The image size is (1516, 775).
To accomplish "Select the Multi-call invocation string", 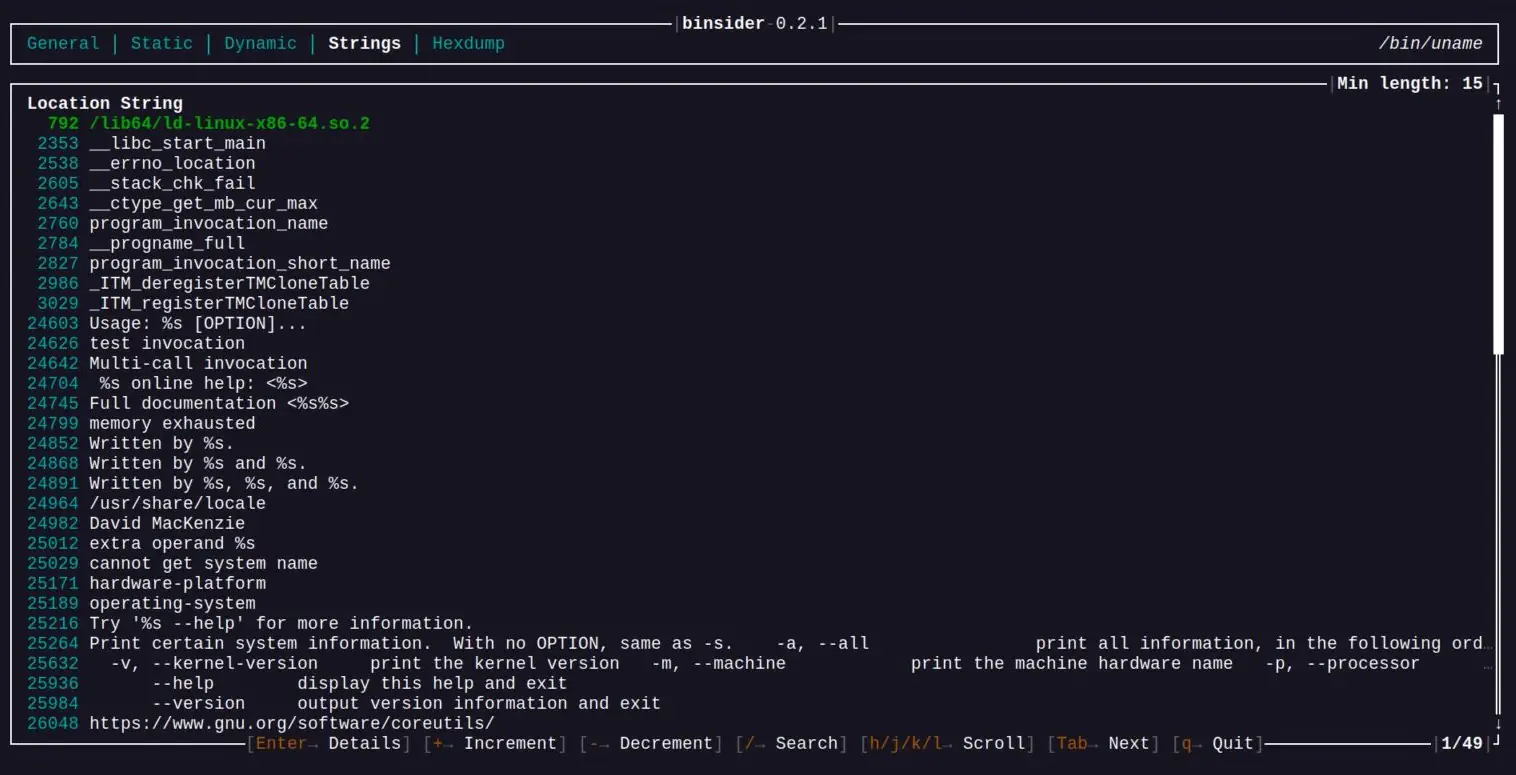I will (198, 364).
